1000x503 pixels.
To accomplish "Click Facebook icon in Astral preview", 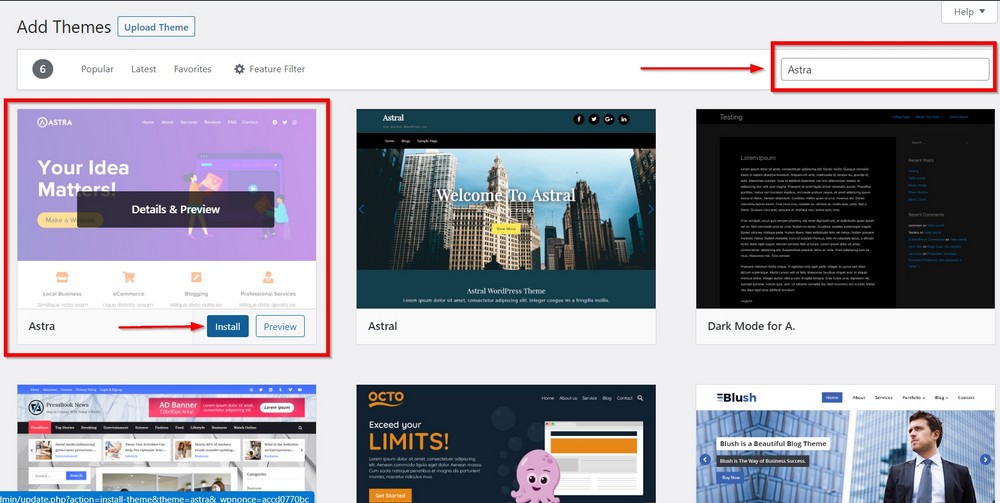I will point(578,119).
